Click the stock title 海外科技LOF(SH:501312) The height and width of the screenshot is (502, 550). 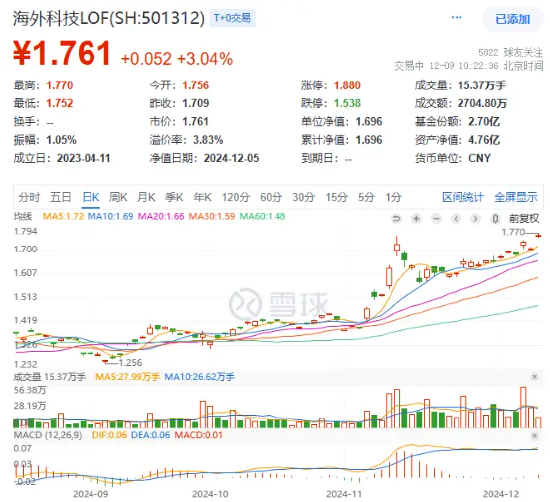[109, 18]
